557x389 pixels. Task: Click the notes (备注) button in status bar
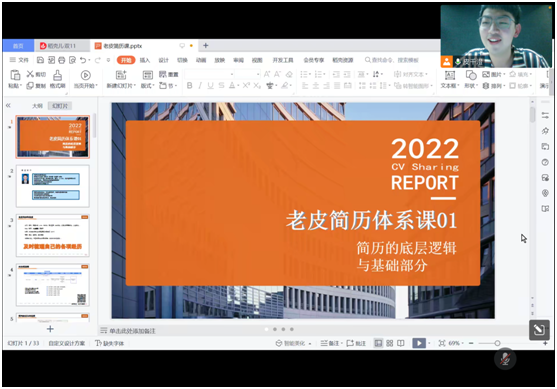tap(331, 343)
